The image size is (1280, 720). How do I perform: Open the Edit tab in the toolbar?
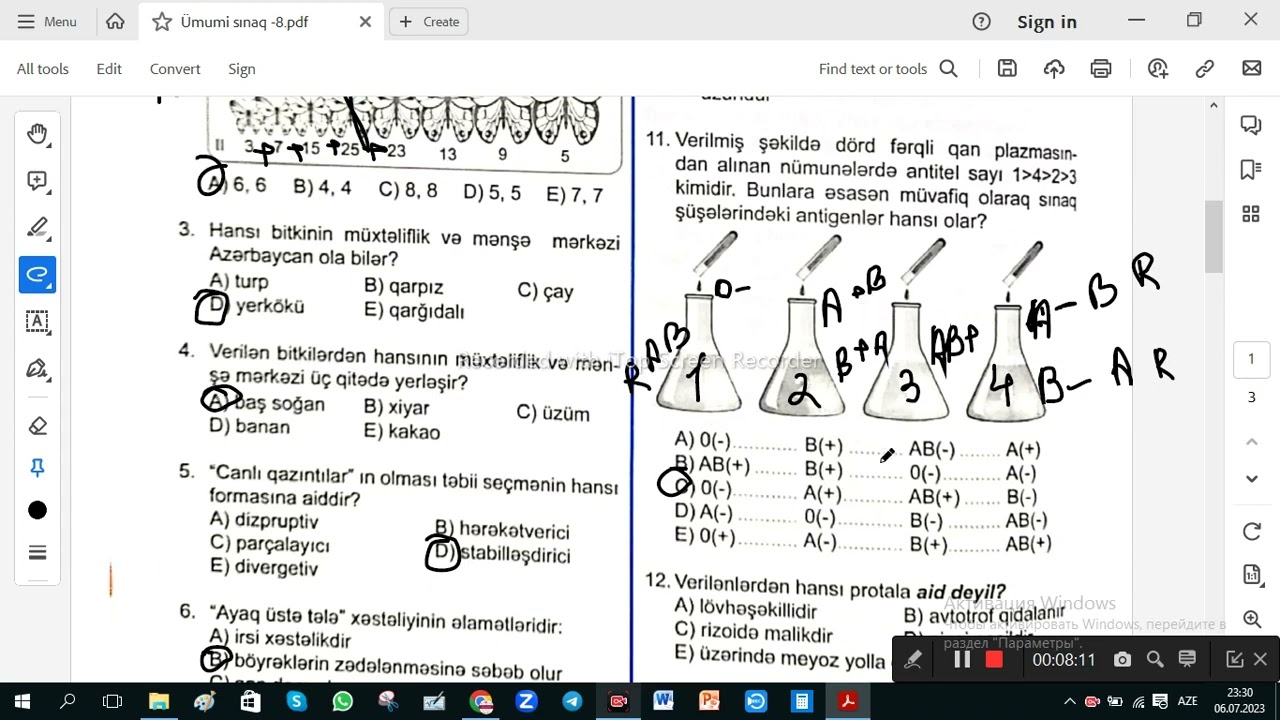[109, 69]
